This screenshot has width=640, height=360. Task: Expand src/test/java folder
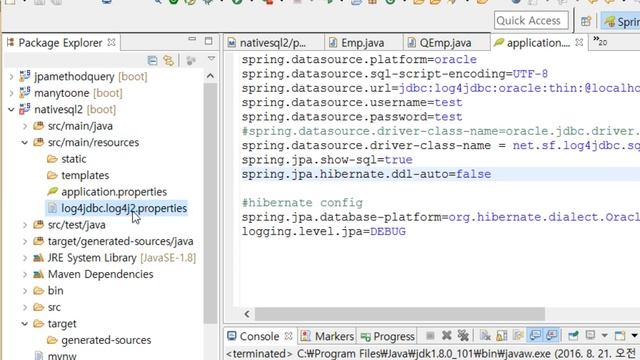tap(25, 225)
